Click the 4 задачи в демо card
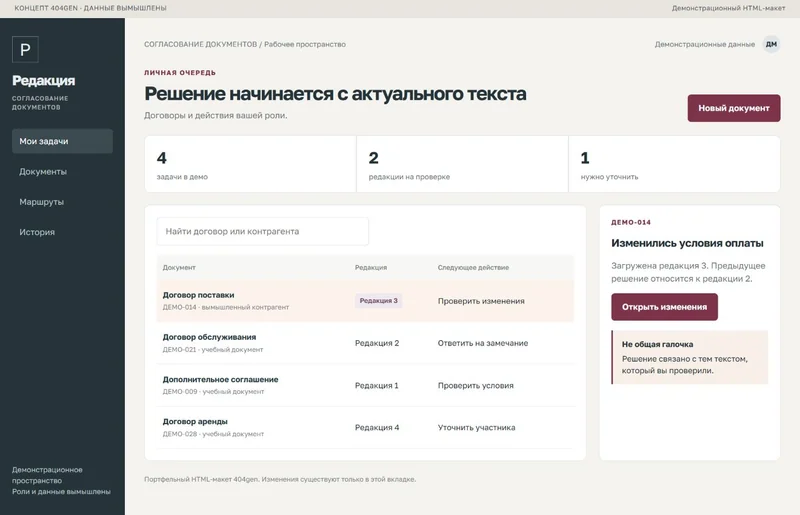The width and height of the screenshot is (800, 515). click(x=251, y=164)
